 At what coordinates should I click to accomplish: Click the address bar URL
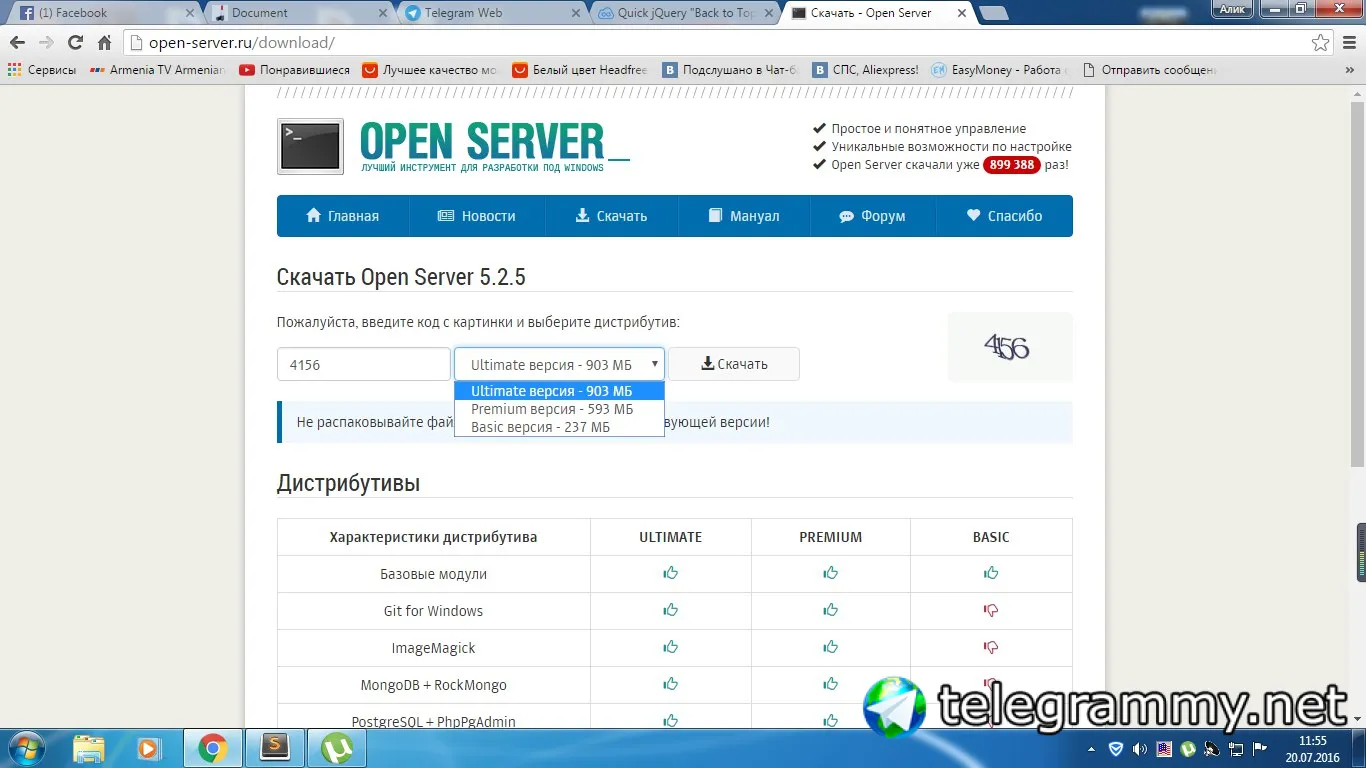[241, 43]
